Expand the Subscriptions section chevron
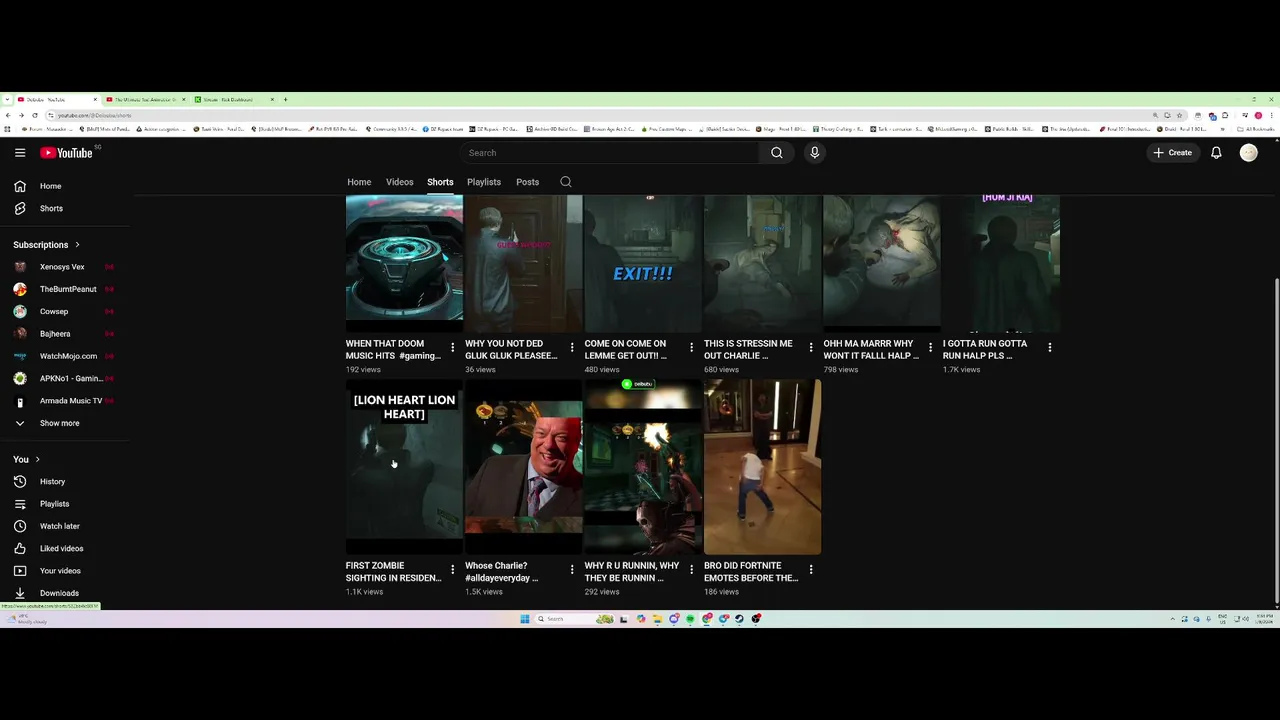The width and height of the screenshot is (1280, 720). 77,245
